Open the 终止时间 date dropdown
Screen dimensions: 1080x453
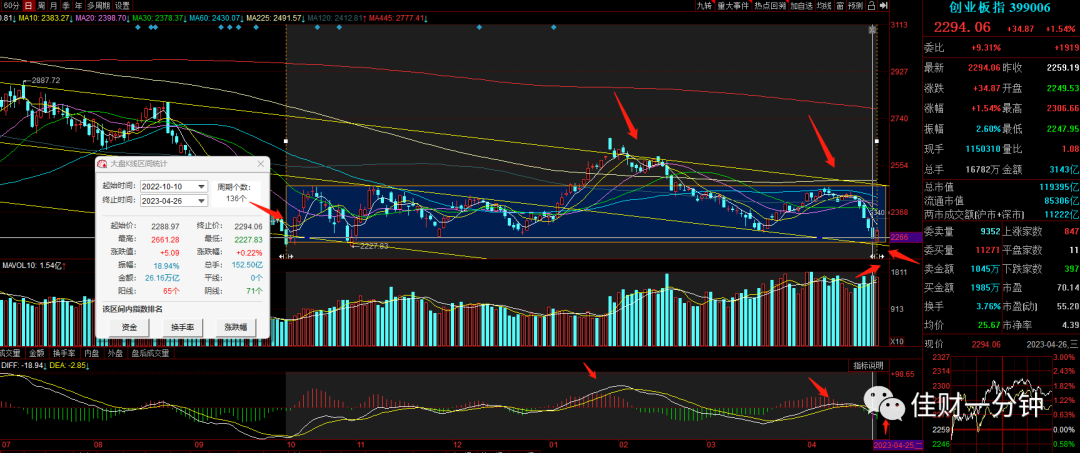[201, 200]
